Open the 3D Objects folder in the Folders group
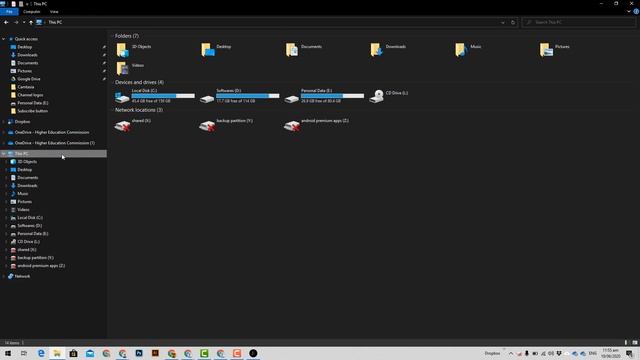Viewport: 640px width, 360px height. pyautogui.click(x=133, y=49)
